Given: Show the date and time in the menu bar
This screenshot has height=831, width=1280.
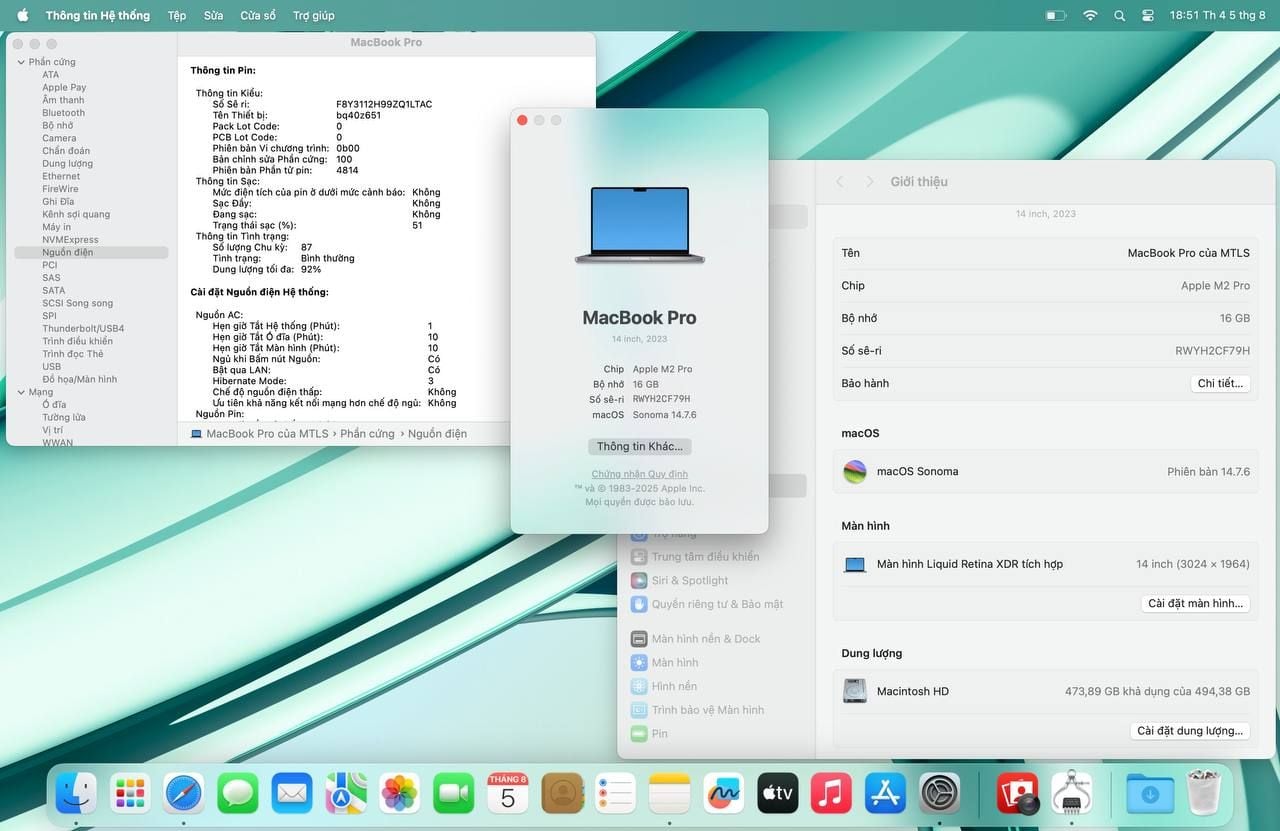Looking at the screenshot, I should click(x=1218, y=15).
